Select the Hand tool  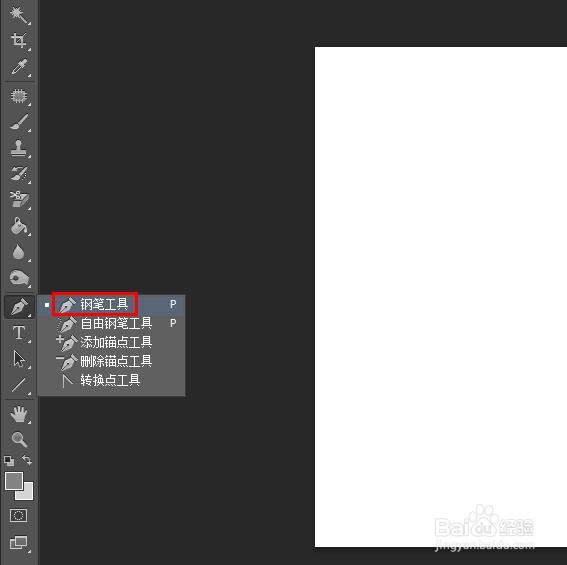click(19, 414)
